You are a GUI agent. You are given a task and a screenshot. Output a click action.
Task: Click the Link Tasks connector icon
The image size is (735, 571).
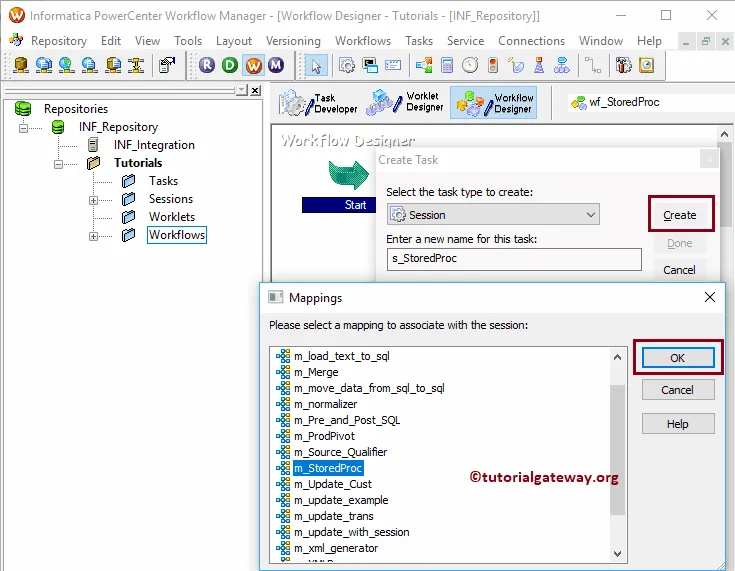[x=593, y=65]
